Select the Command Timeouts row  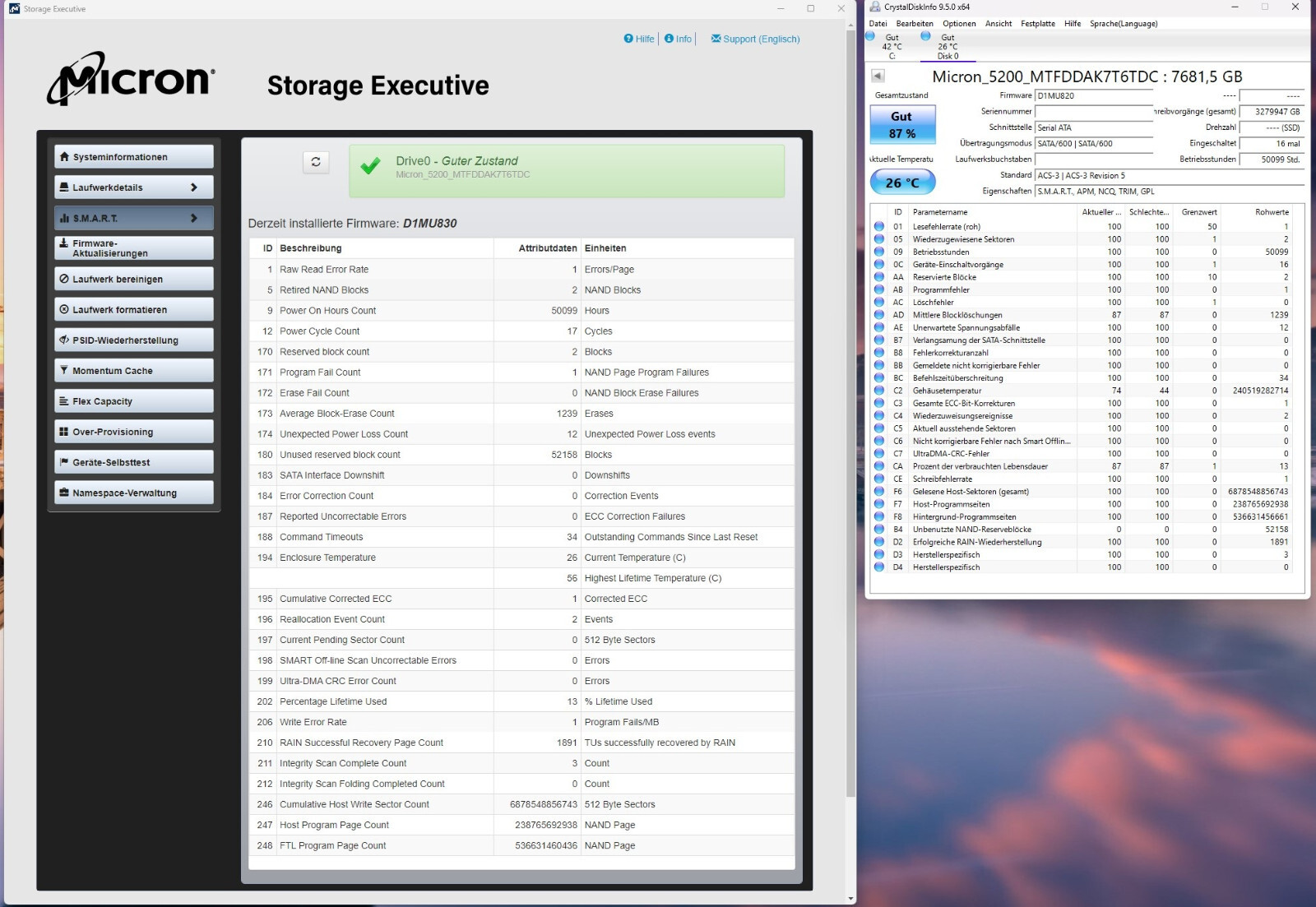[521, 537]
